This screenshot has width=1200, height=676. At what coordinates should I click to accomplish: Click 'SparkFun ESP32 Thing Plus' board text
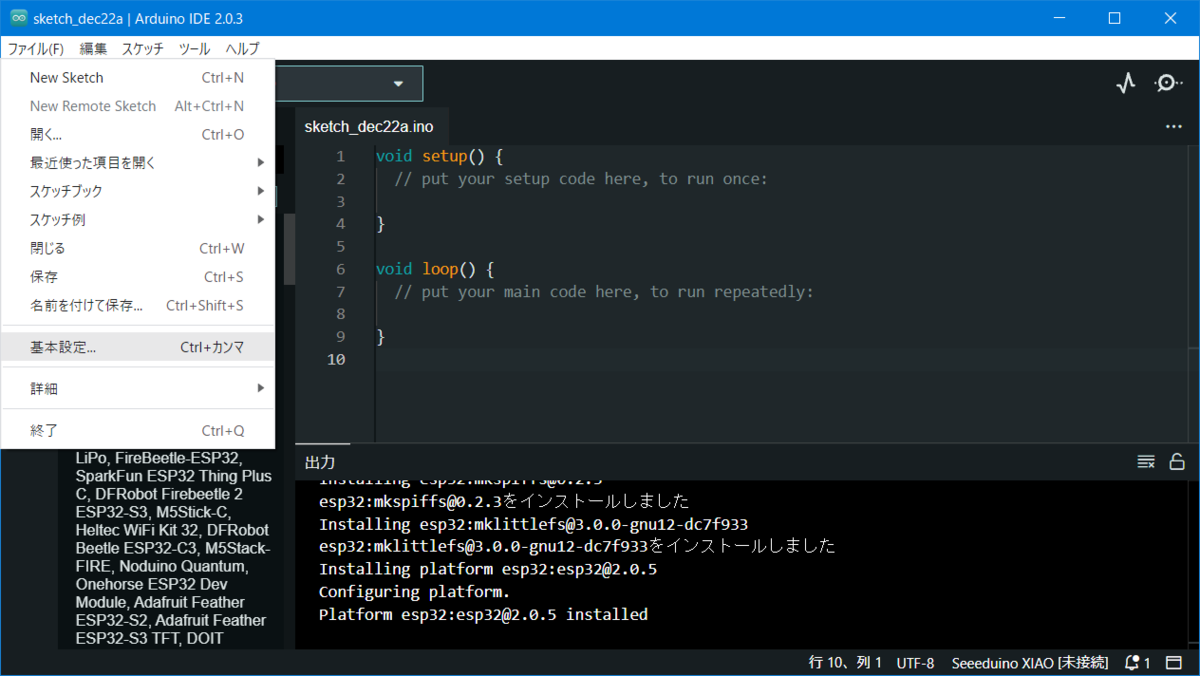coord(173,475)
